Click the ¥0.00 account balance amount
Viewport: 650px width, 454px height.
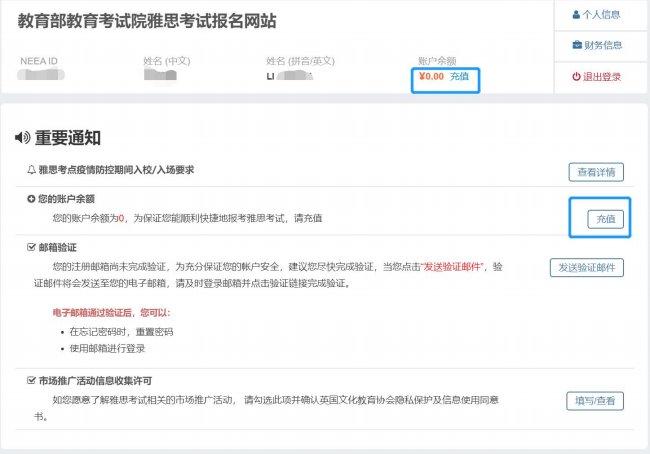431,76
